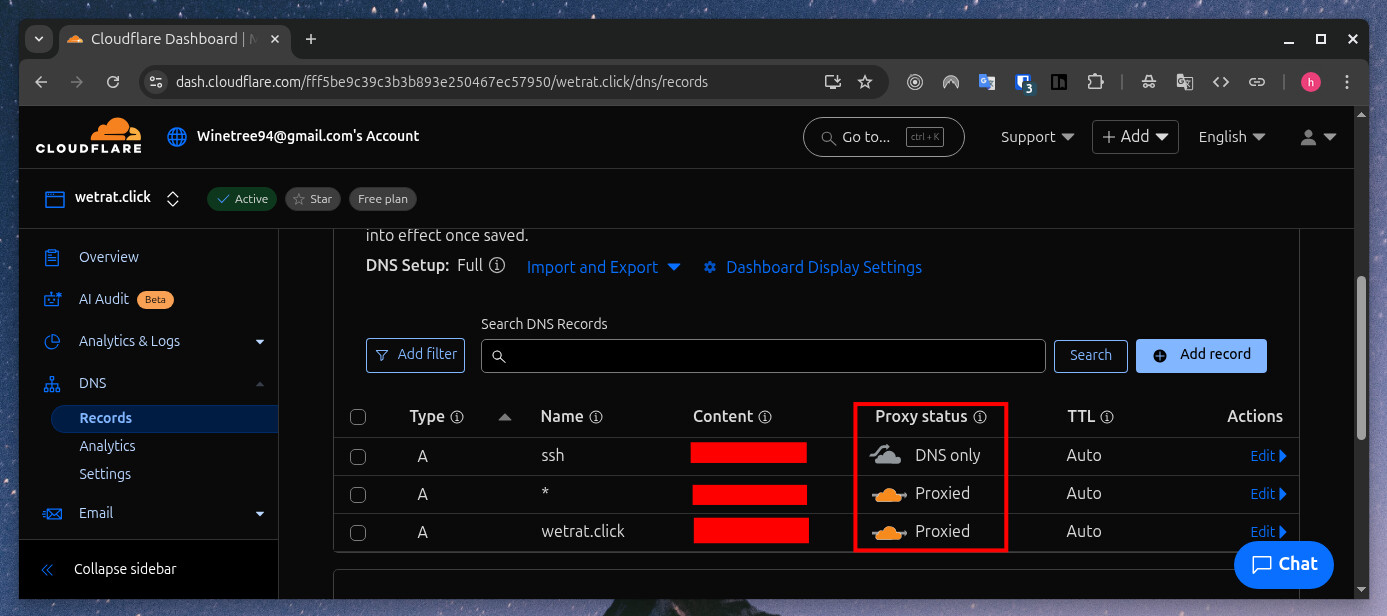Click the page vertical scrollbar

[1360, 359]
